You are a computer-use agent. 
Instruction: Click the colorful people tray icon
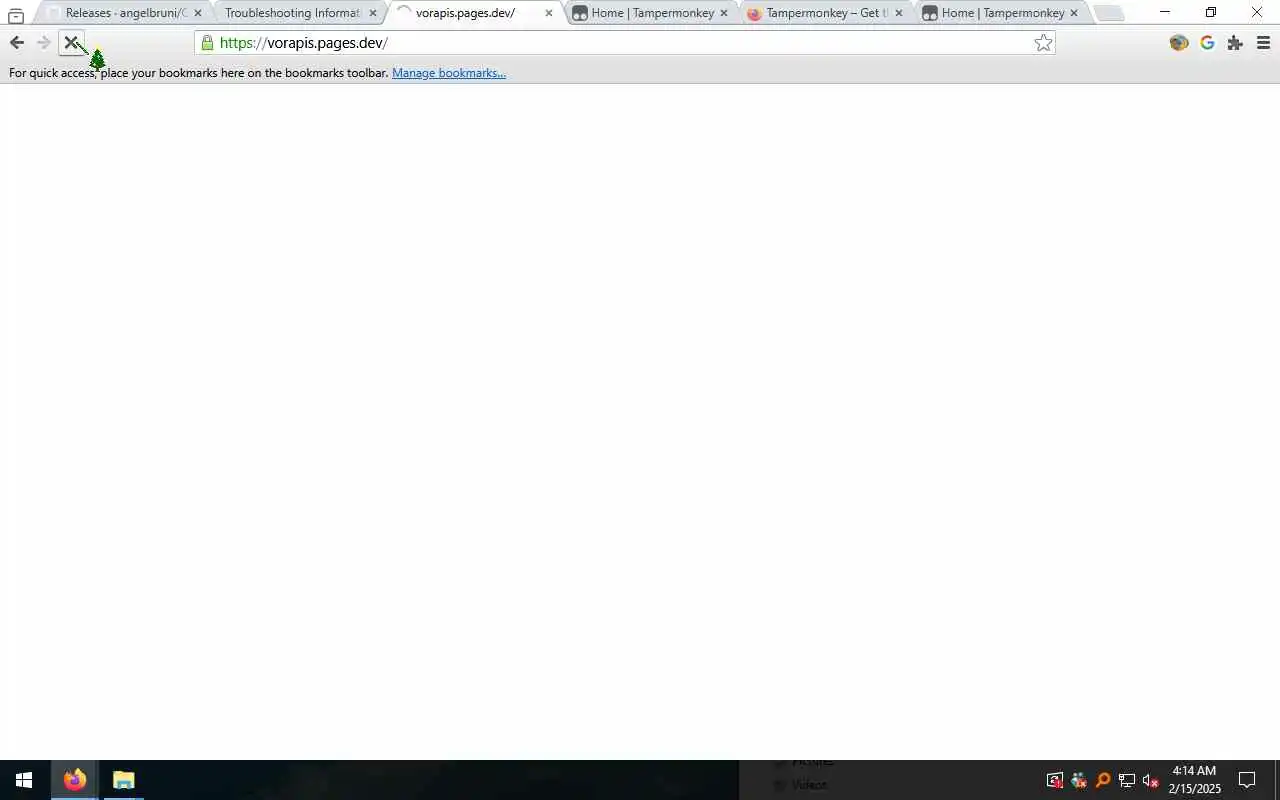[1078, 781]
